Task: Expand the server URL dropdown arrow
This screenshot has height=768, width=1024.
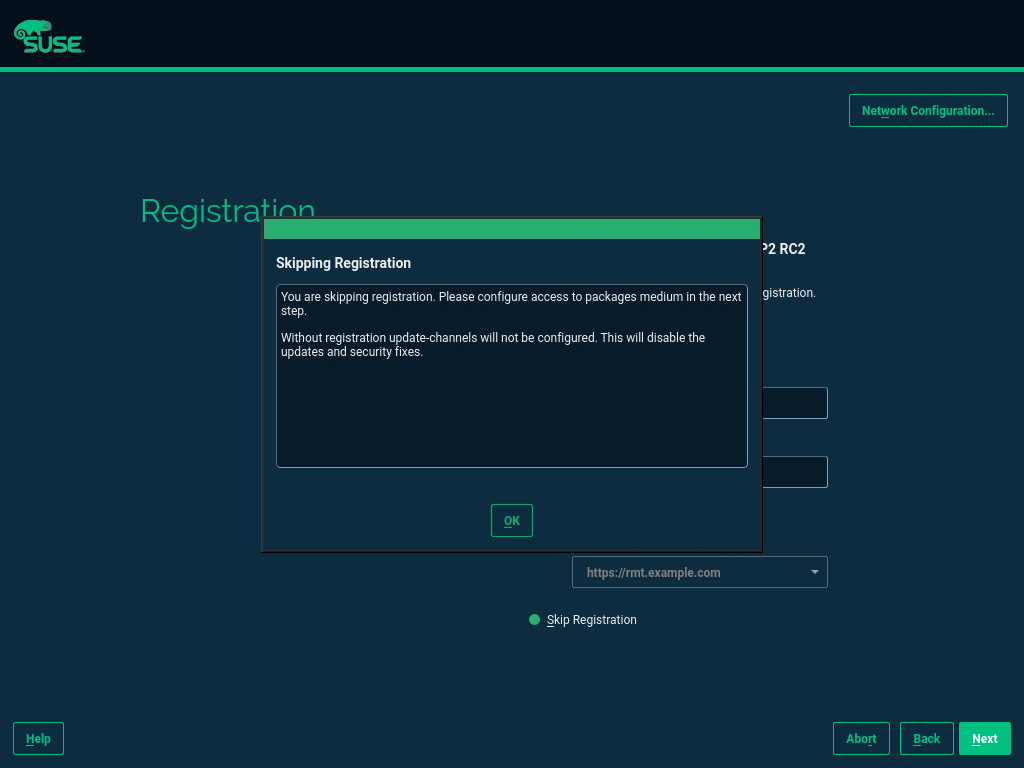Action: (814, 572)
